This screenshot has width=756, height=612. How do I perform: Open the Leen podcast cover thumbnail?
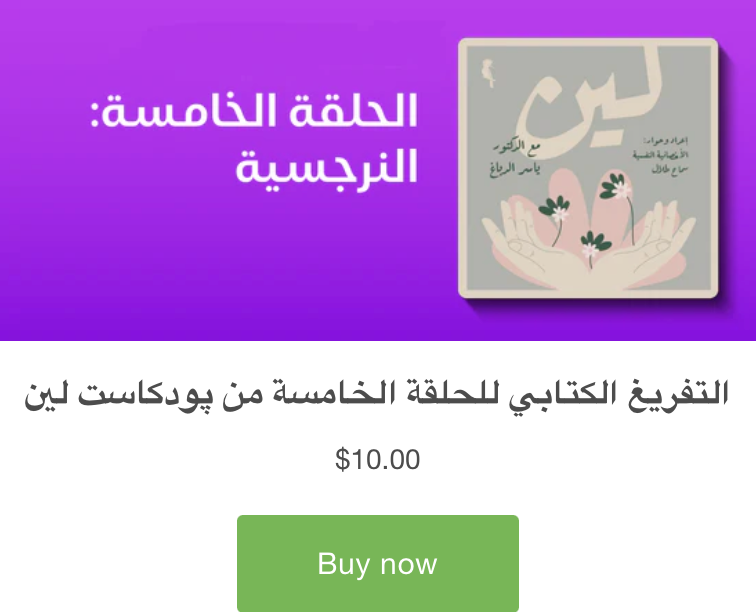click(588, 168)
